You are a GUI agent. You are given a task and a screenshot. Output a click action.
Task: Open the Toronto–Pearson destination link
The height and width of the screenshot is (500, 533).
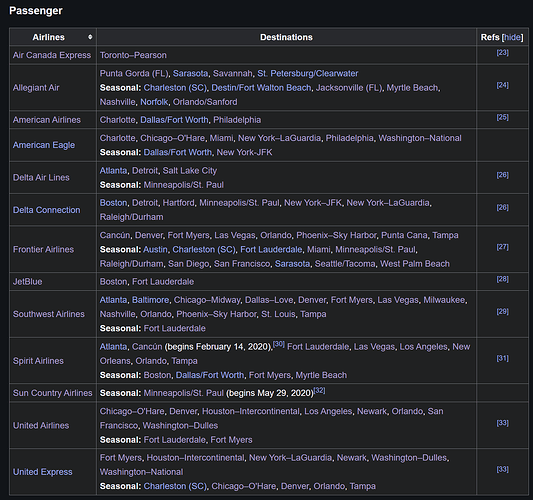click(x=133, y=55)
